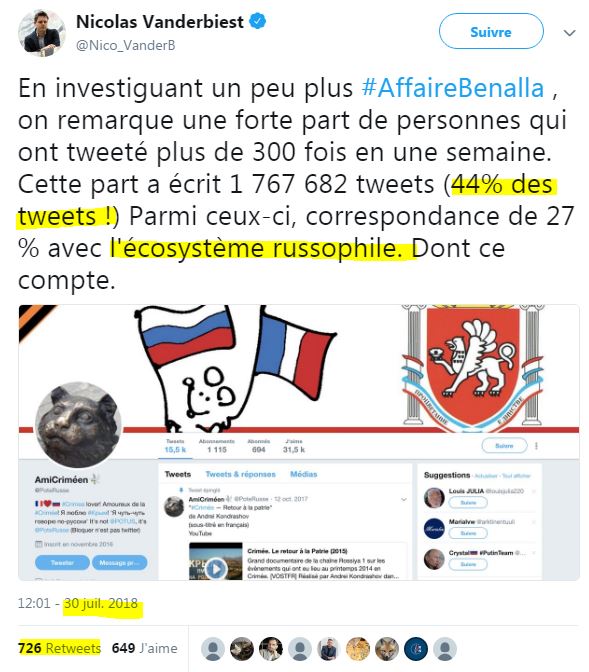Click the fox avatar among likers
The image size is (589, 672).
(387, 648)
